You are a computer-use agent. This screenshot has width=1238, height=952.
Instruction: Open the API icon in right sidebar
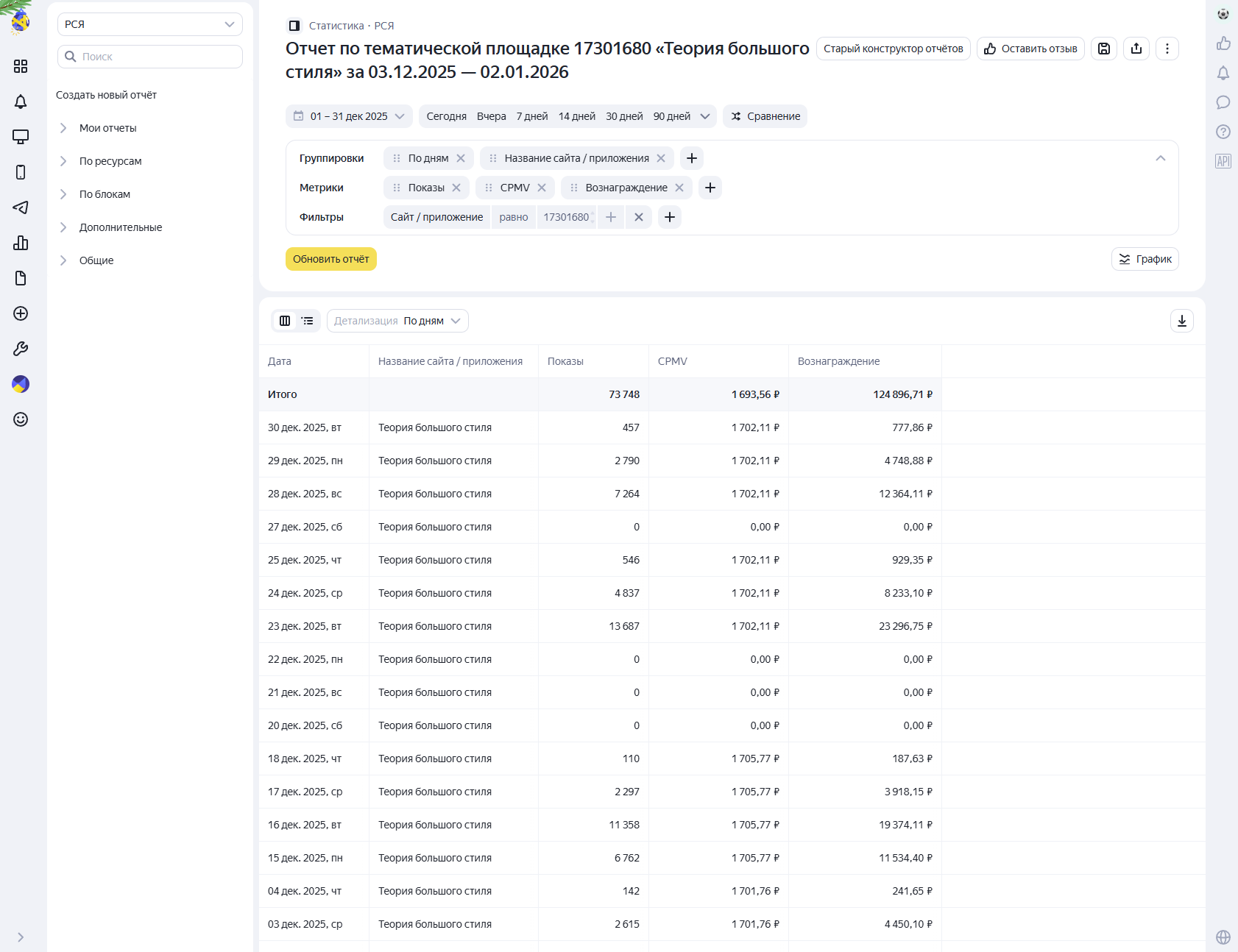1223,161
